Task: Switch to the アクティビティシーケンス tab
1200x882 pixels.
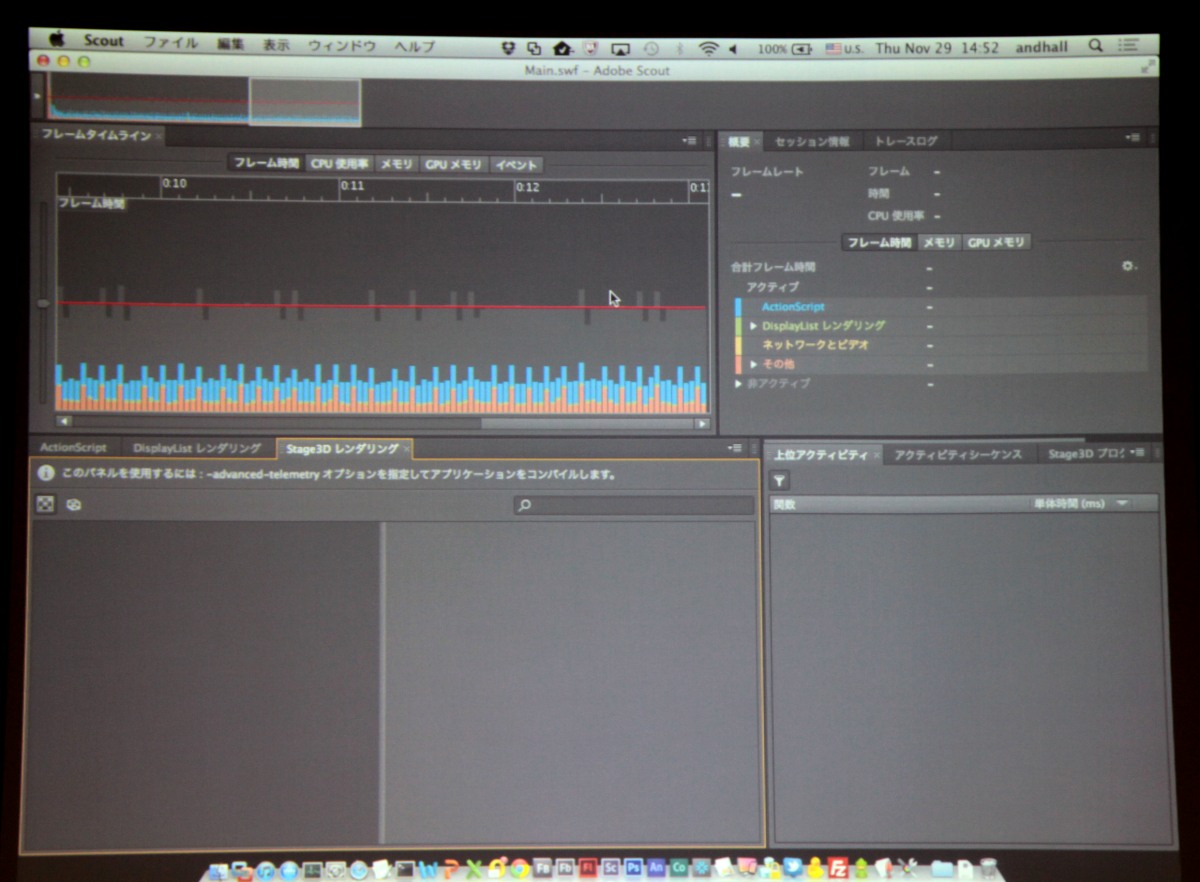Action: click(x=958, y=454)
